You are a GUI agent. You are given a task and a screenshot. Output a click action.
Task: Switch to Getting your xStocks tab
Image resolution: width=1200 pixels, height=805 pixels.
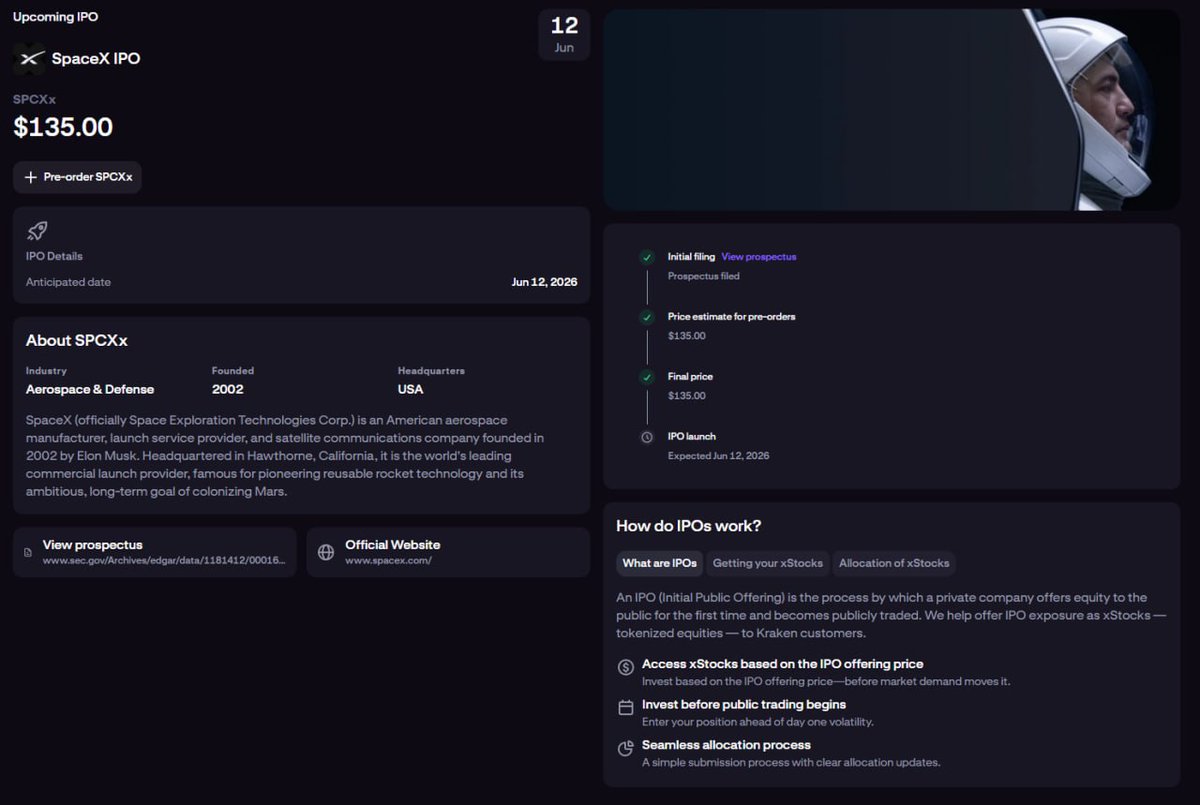coord(767,563)
